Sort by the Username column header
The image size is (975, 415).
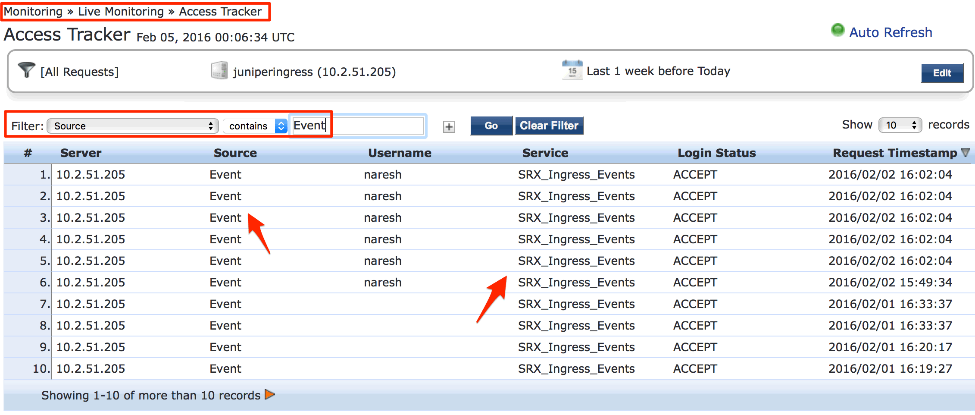click(x=399, y=153)
